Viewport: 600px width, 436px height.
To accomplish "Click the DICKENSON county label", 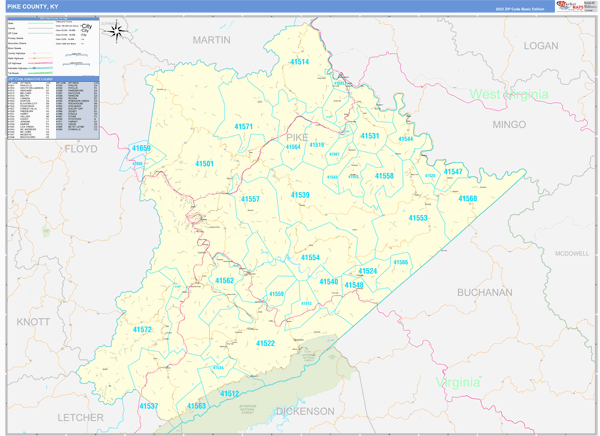I will tap(305, 412).
